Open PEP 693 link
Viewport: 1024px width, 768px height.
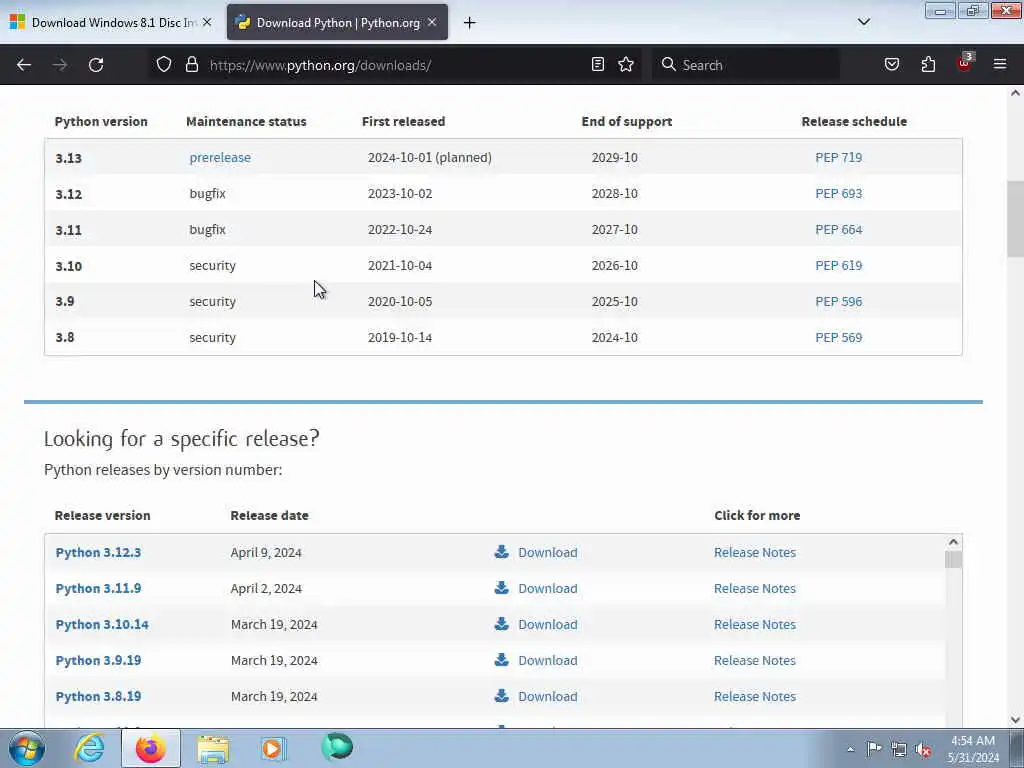point(839,193)
